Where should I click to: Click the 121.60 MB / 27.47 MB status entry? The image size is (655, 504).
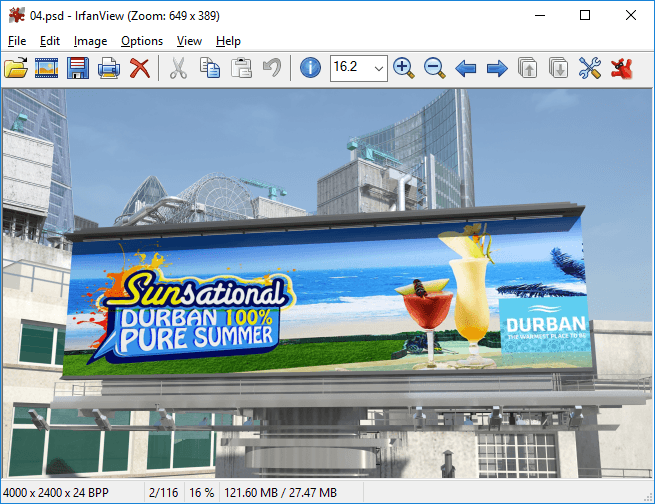pyautogui.click(x=280, y=493)
